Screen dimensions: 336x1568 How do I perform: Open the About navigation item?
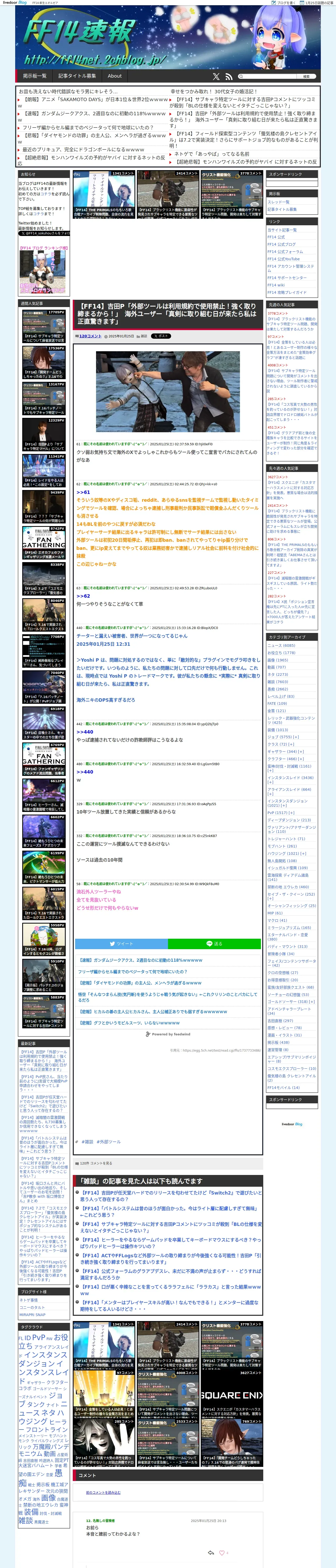(115, 76)
